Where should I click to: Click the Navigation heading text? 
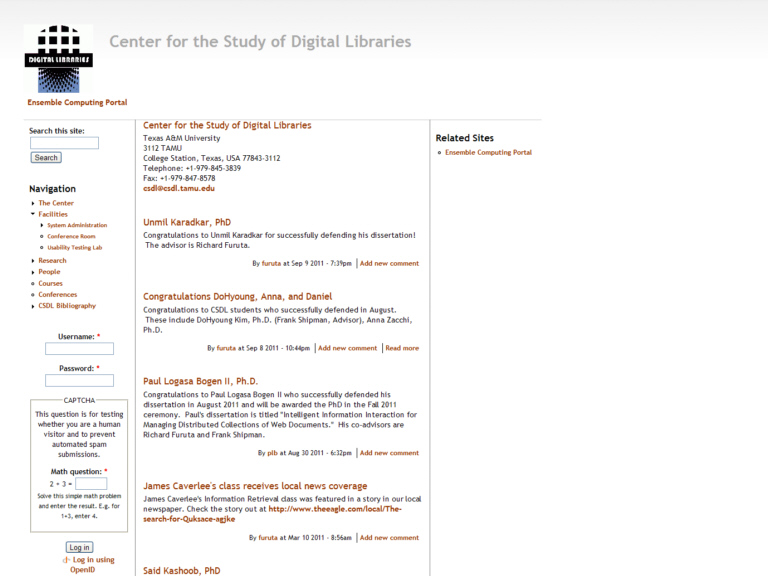point(52,189)
